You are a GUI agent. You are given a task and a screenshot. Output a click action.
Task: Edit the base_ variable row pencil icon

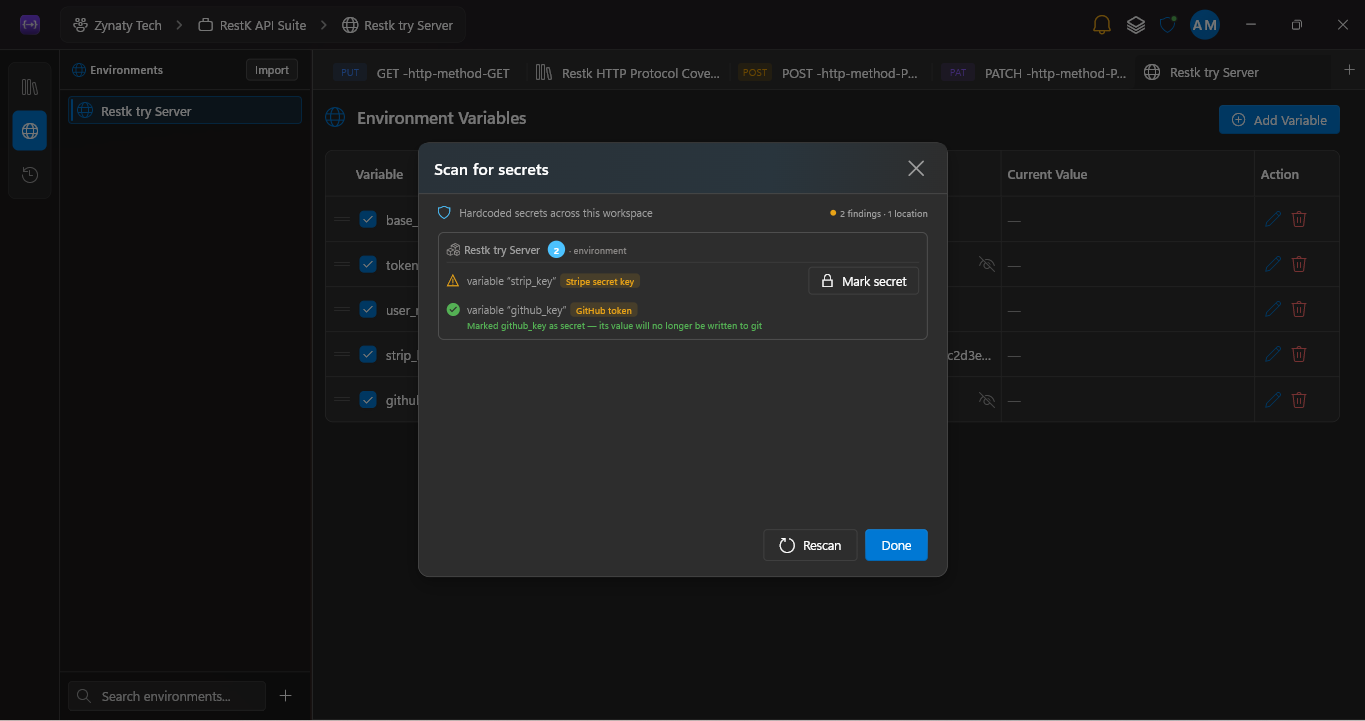point(1272,219)
